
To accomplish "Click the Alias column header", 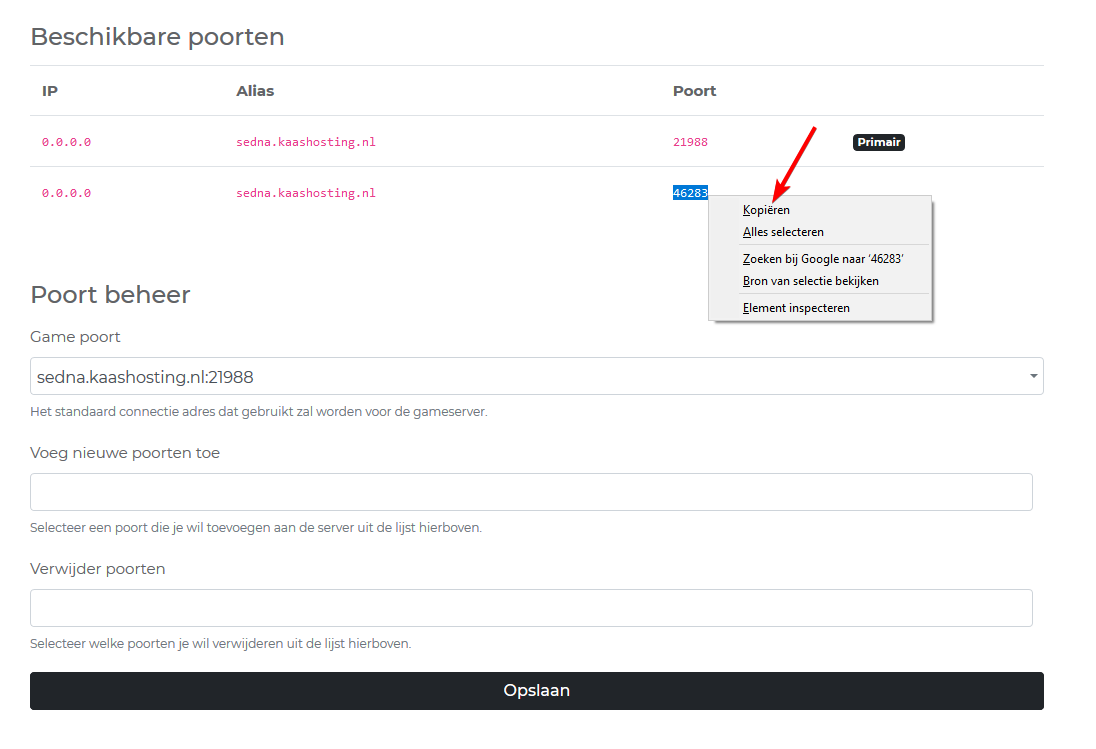I will coord(255,91).
